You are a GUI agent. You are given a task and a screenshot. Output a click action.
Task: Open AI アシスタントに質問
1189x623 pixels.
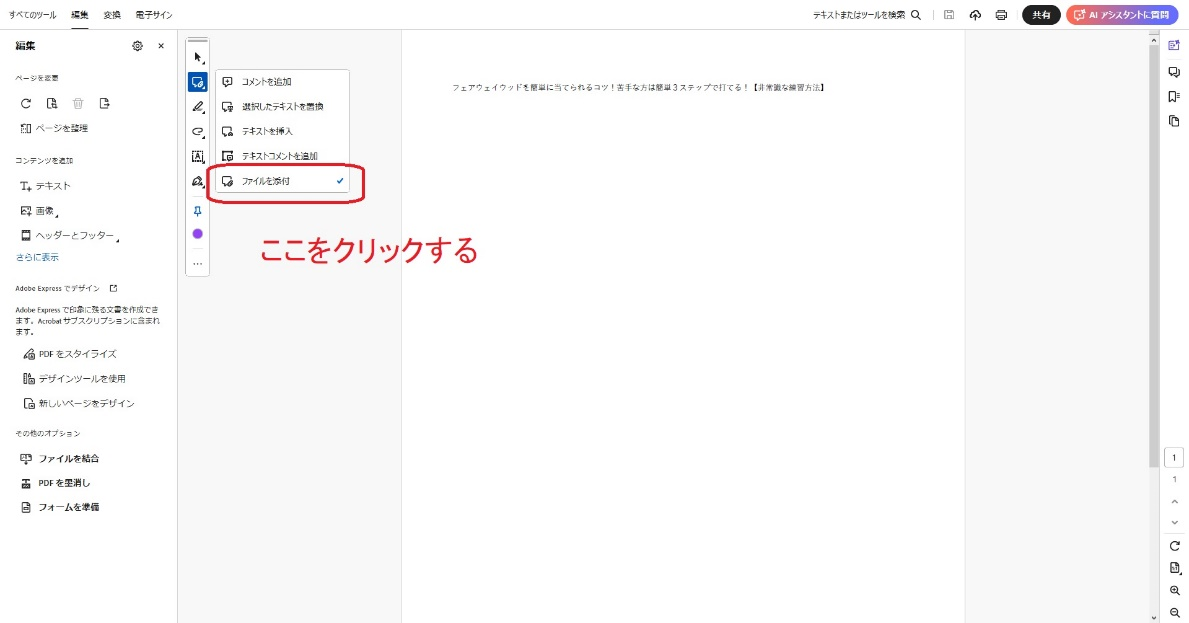click(x=1121, y=15)
